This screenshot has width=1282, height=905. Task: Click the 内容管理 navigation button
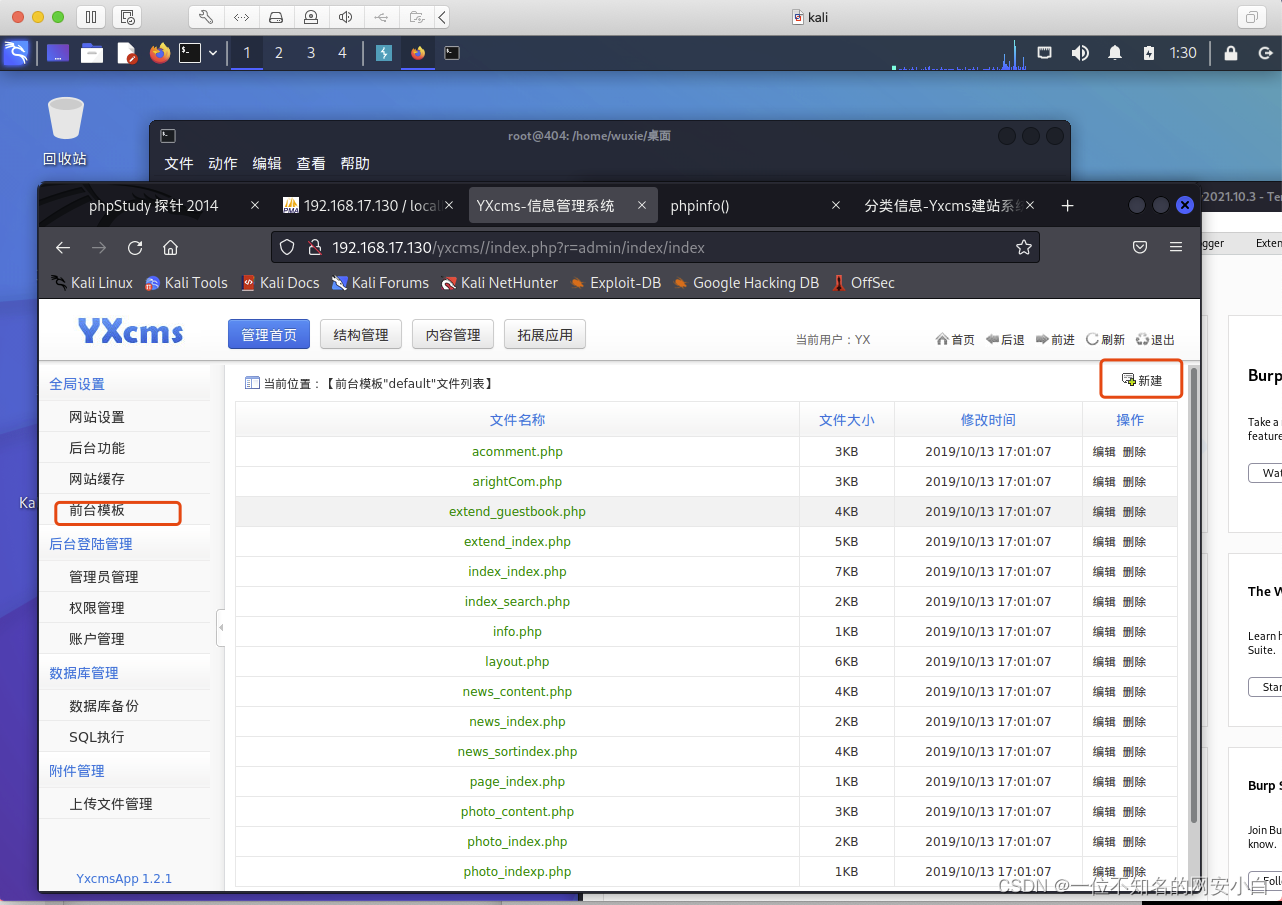tap(453, 335)
